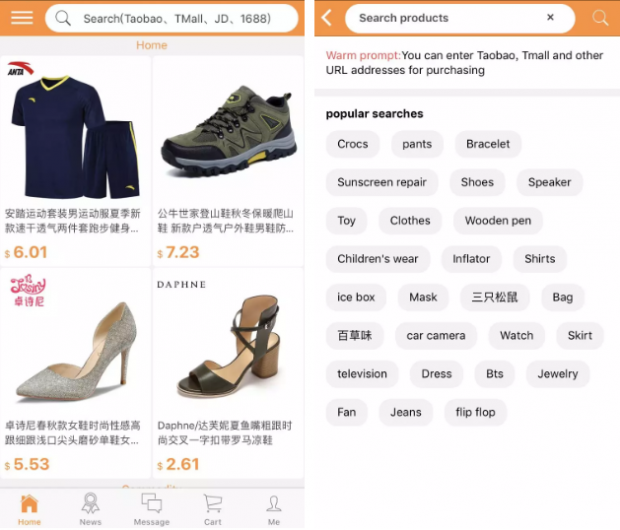
Task: Open the hamburger menu icon
Action: point(22,17)
